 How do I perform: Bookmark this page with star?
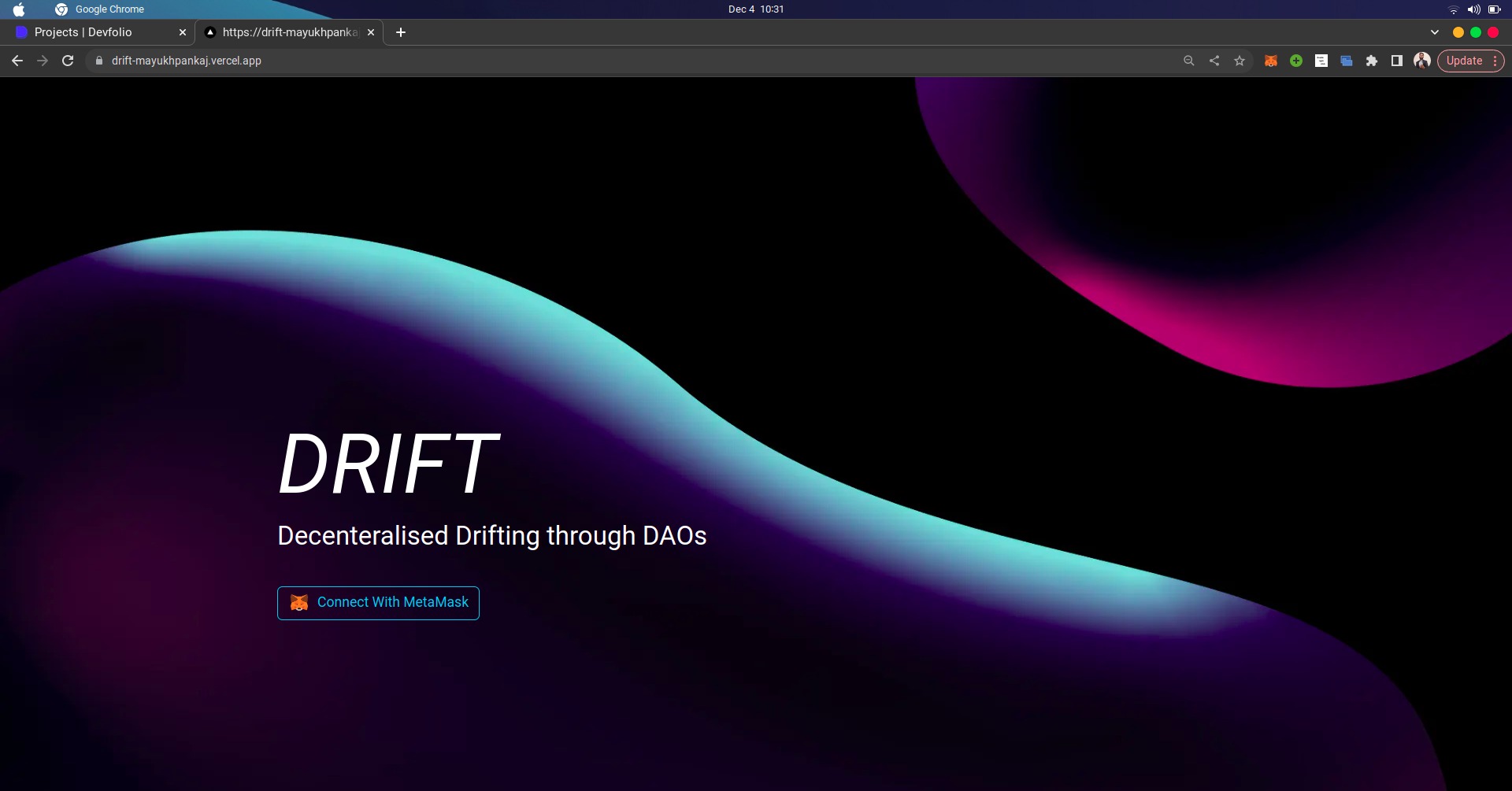1240,61
